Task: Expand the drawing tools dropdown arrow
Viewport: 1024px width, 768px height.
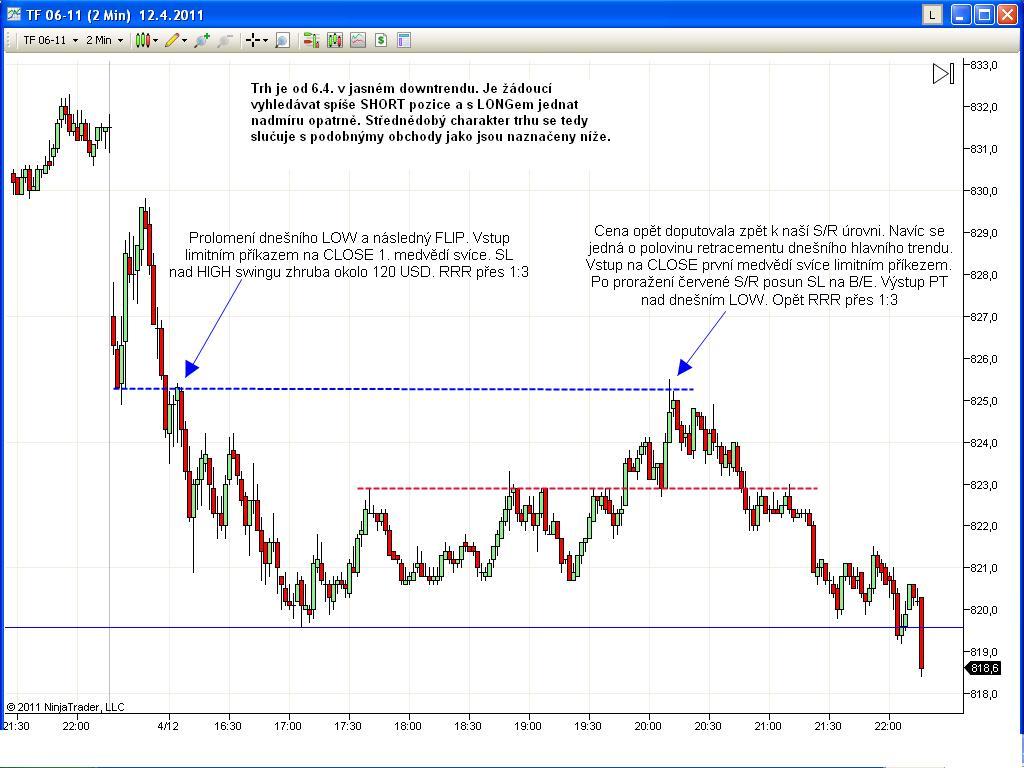Action: [x=185, y=40]
